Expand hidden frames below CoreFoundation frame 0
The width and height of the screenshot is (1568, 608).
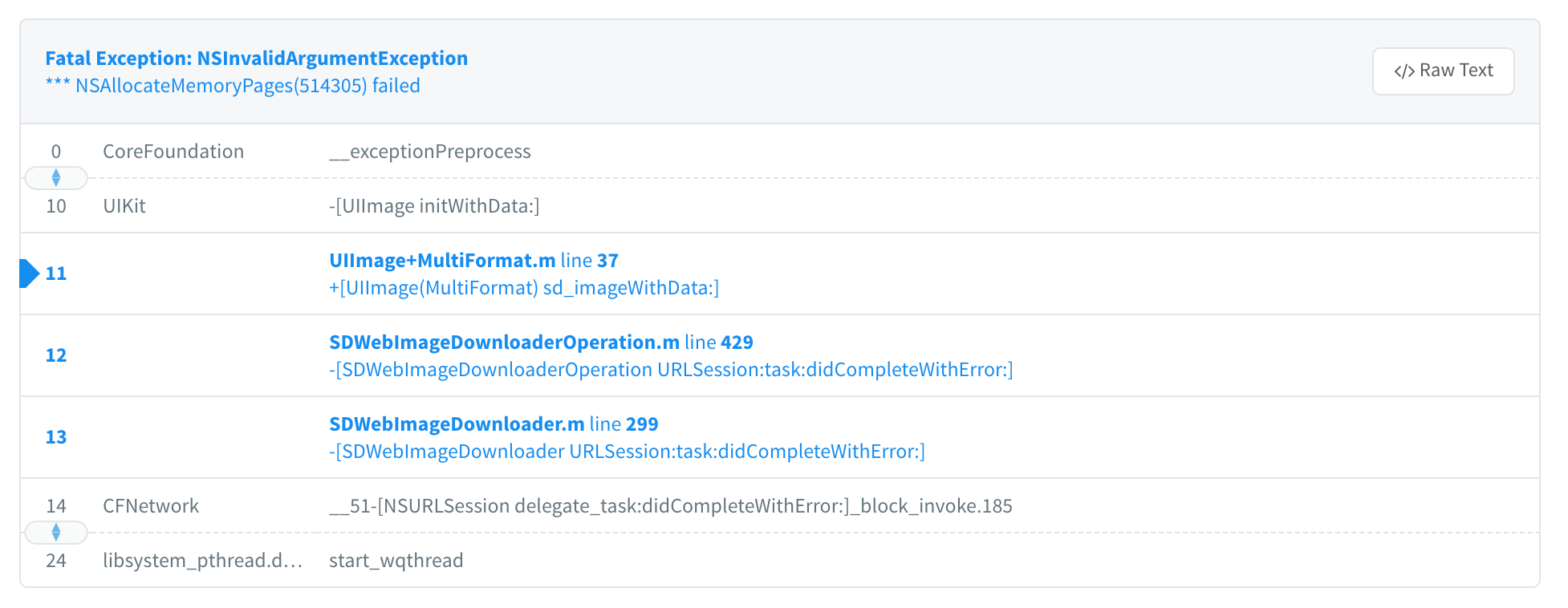[x=56, y=178]
